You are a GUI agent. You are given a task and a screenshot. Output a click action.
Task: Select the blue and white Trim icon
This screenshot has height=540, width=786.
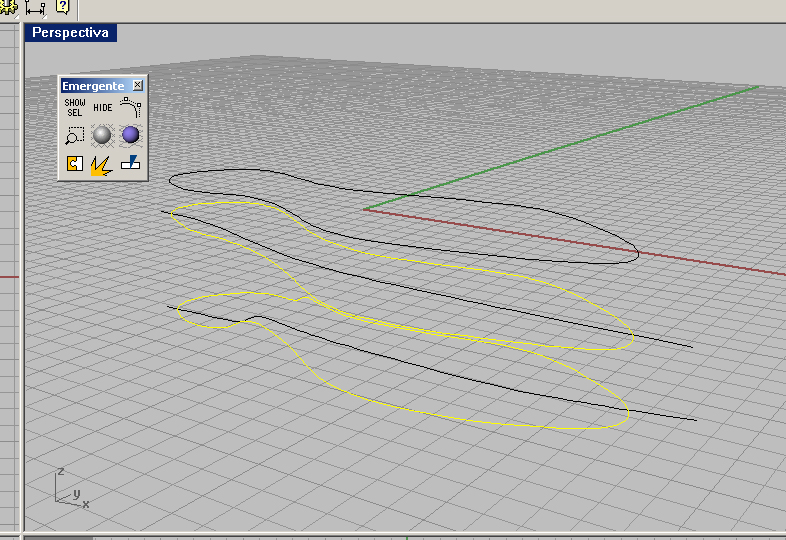(131, 162)
